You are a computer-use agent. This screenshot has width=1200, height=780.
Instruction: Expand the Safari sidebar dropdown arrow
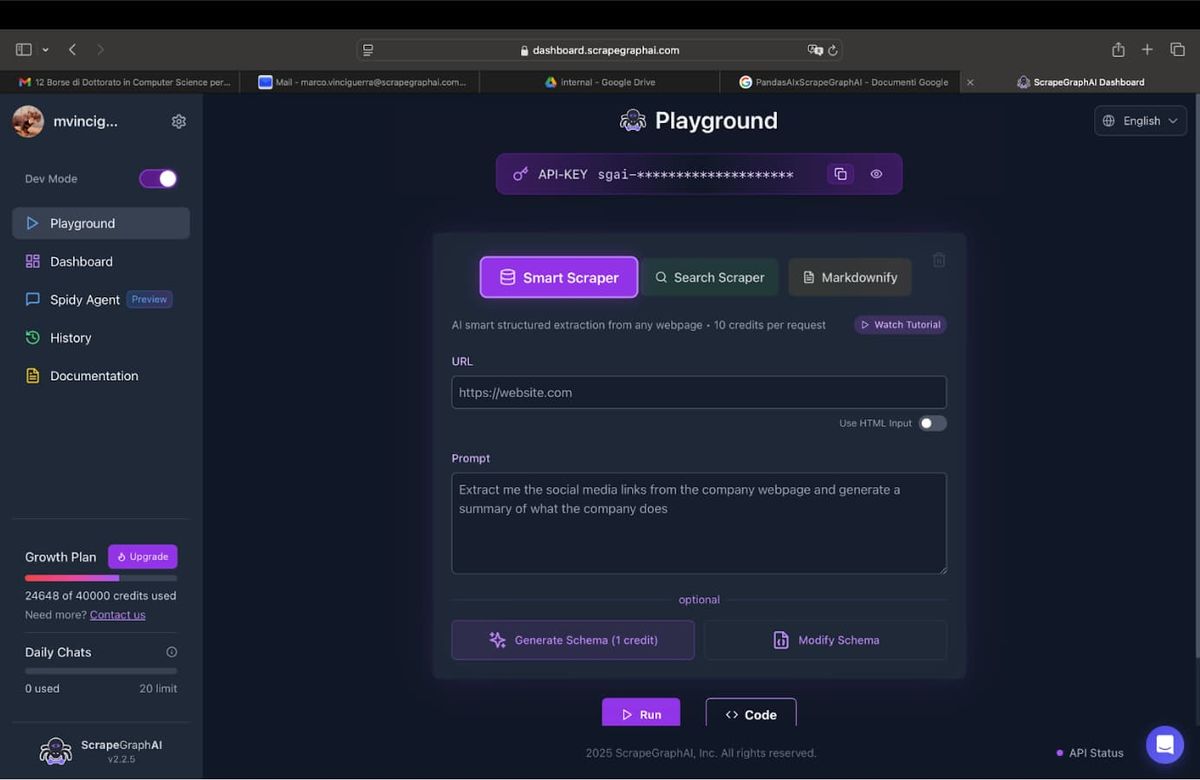(x=45, y=50)
